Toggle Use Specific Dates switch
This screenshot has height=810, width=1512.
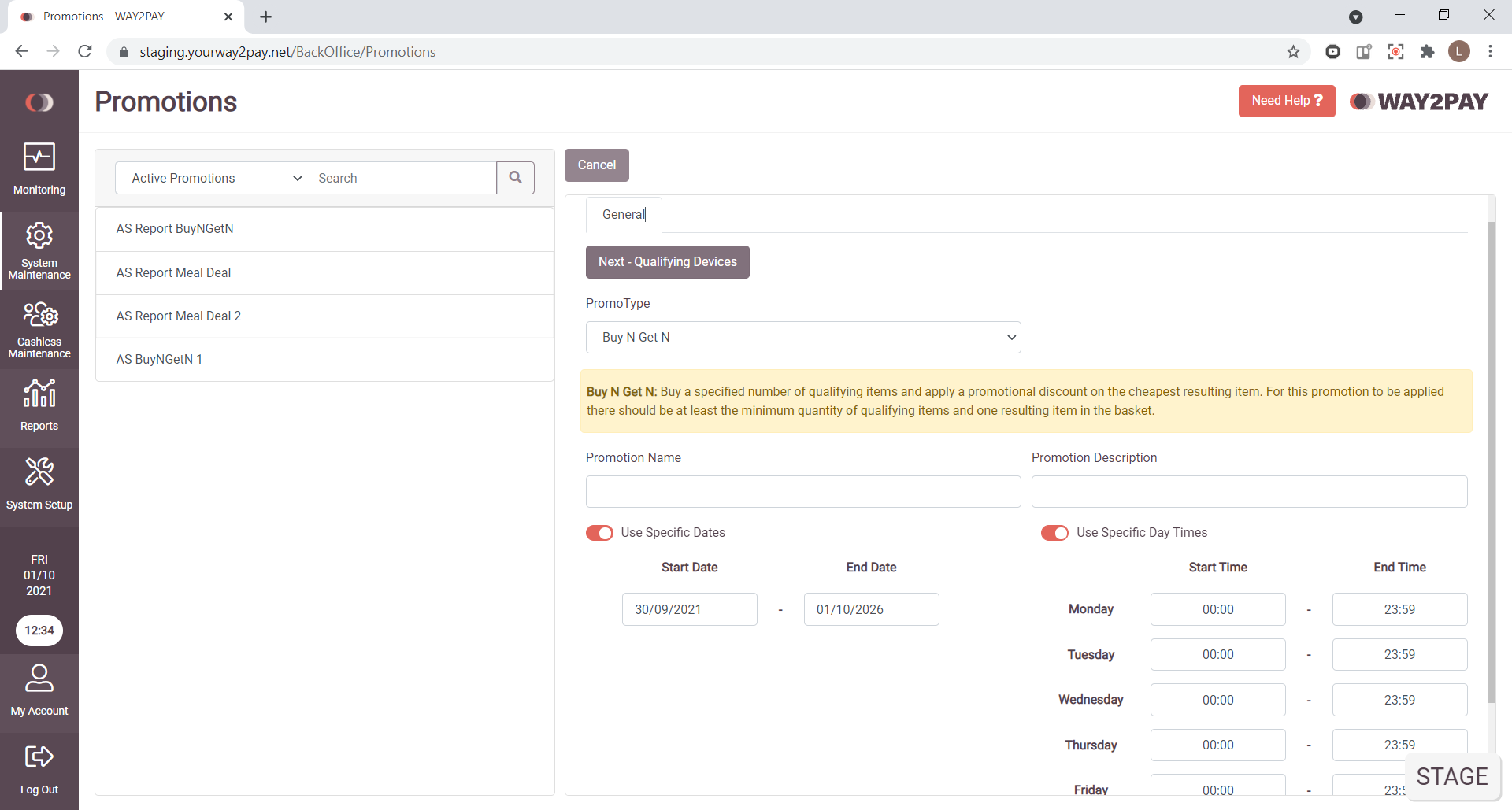599,533
